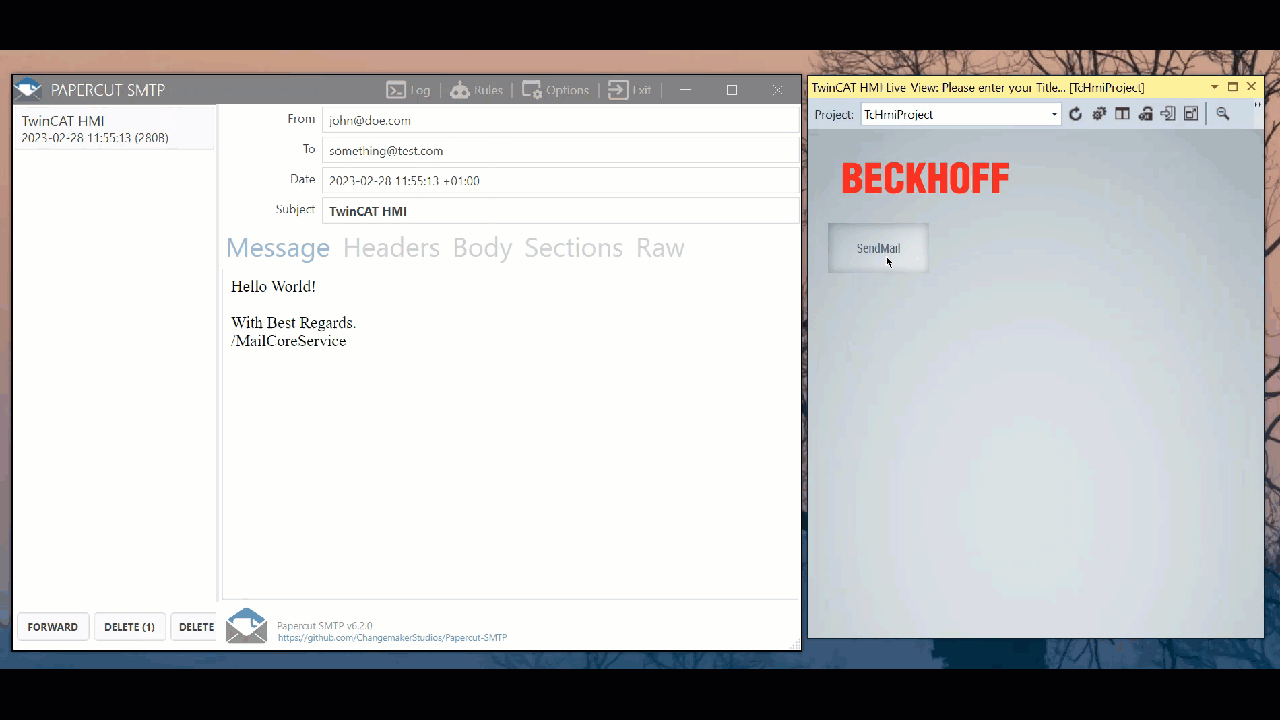Image resolution: width=1280 pixels, height=720 pixels.
Task: Maximize the TwinCAT HMI Live View panel
Action: 1233,88
